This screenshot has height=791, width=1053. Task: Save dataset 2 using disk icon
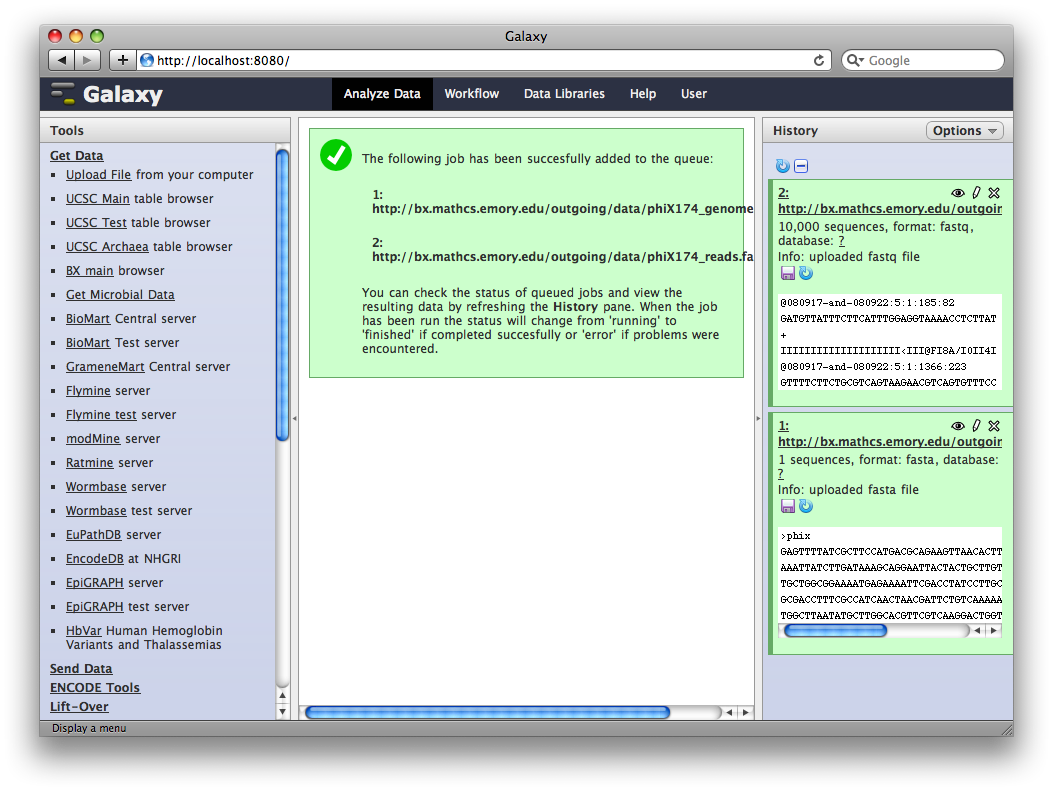tap(788, 273)
